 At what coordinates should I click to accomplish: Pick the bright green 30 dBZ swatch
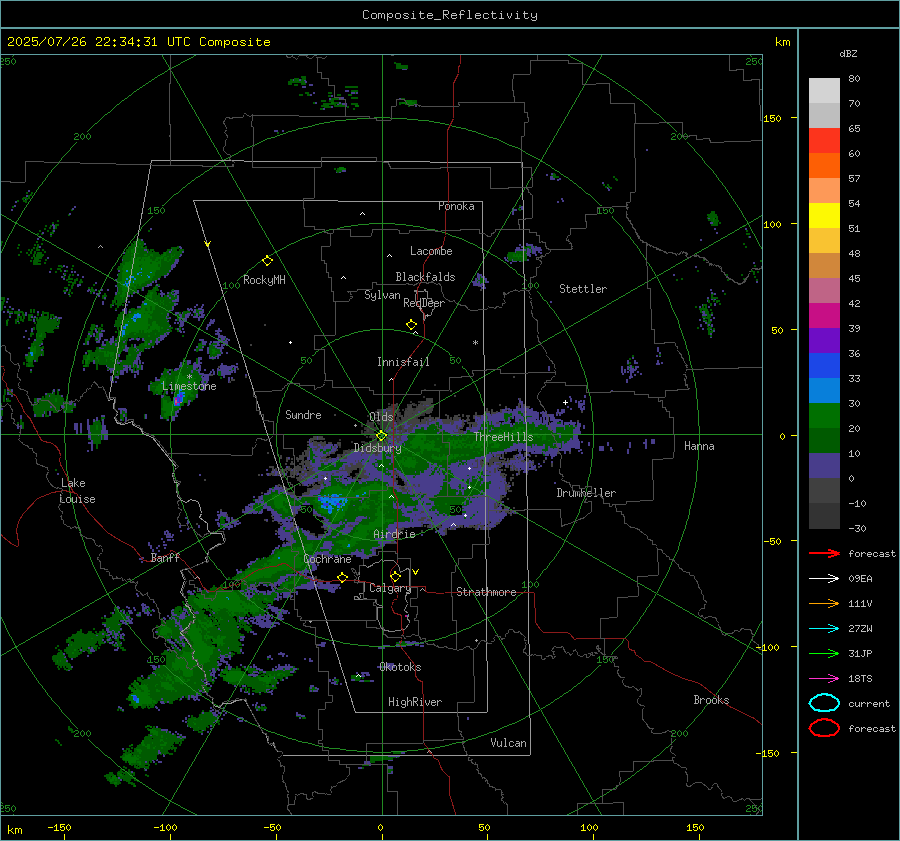tap(824, 415)
